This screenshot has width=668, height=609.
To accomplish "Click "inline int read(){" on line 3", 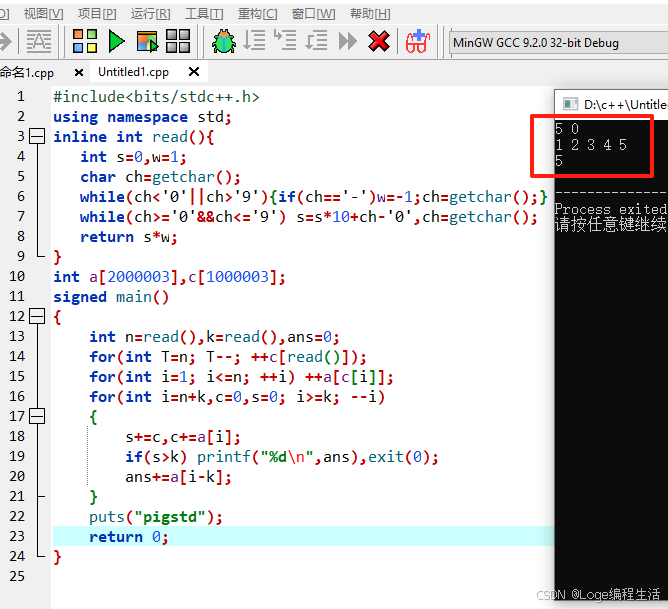I will 133,137.
